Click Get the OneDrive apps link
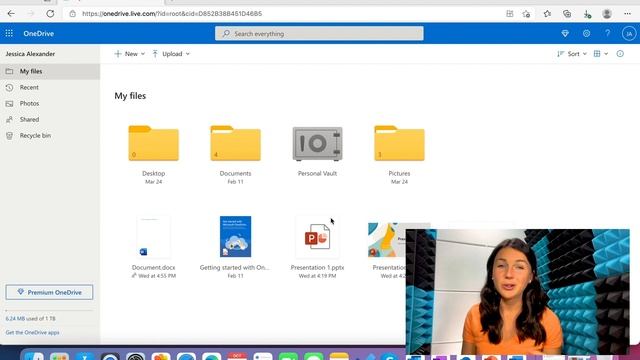This screenshot has height=360, width=640. click(x=32, y=332)
